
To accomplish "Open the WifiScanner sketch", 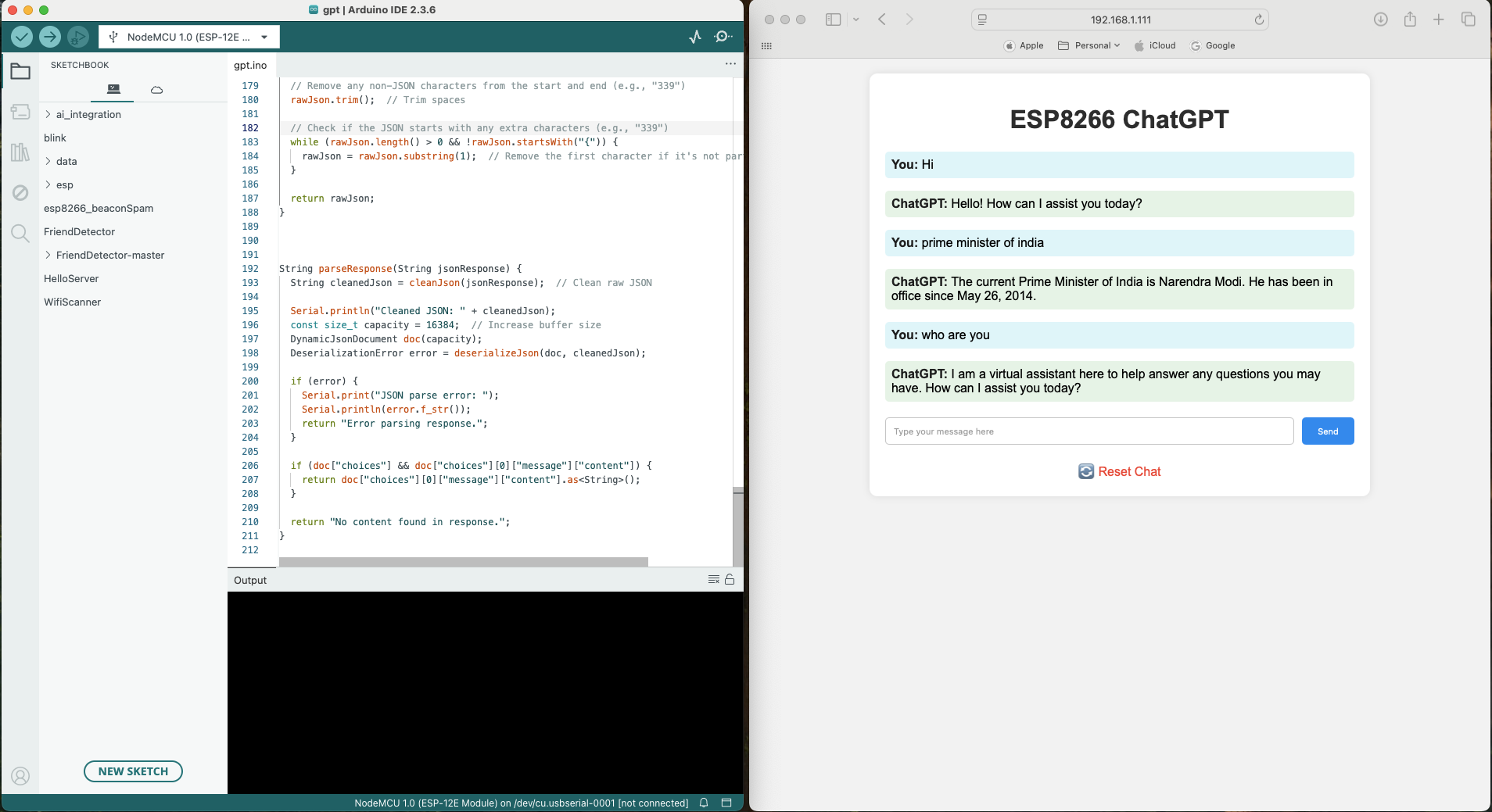I will pyautogui.click(x=72, y=302).
